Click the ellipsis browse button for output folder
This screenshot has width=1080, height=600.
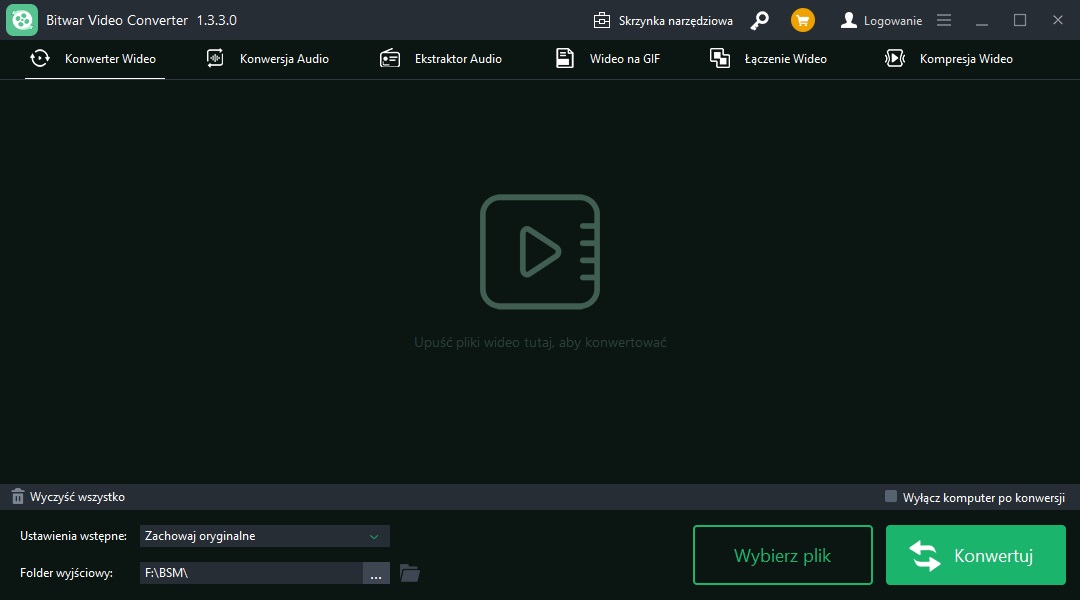(x=375, y=573)
